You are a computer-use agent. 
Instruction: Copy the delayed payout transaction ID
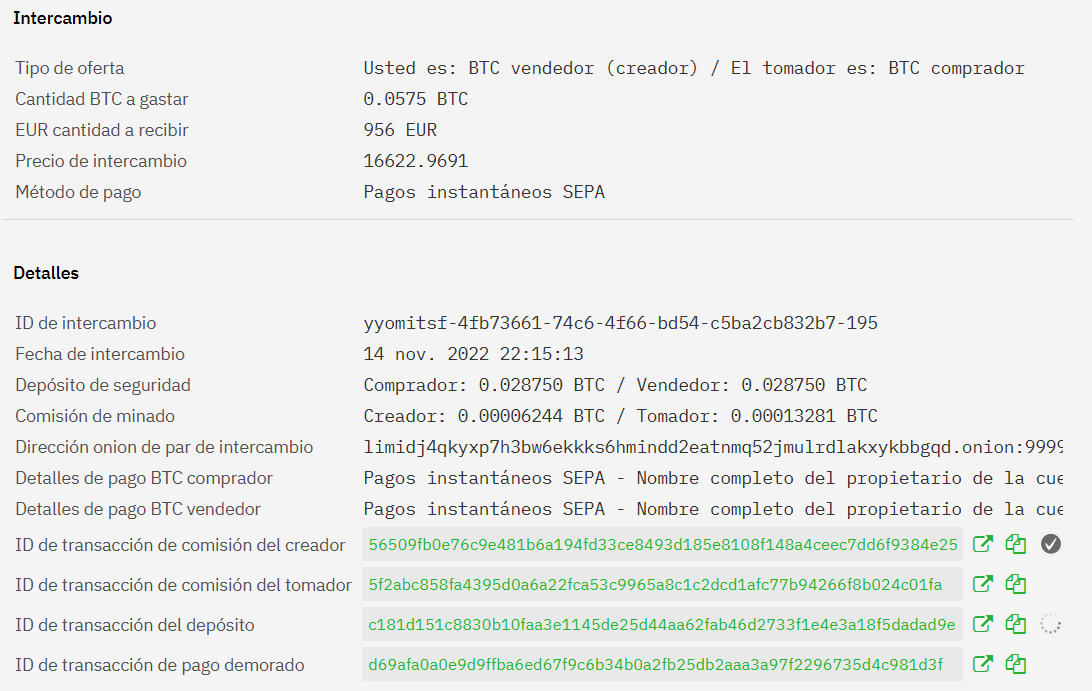point(1015,663)
